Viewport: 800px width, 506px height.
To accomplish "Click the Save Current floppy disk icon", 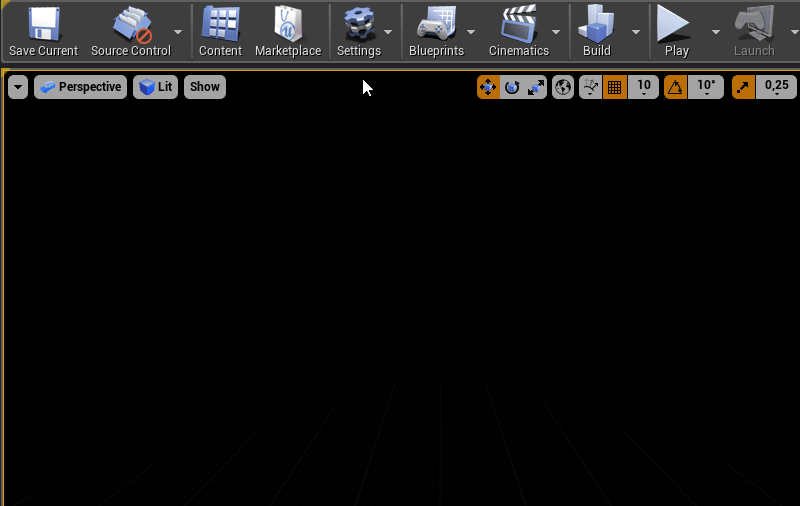I will pyautogui.click(x=43, y=23).
